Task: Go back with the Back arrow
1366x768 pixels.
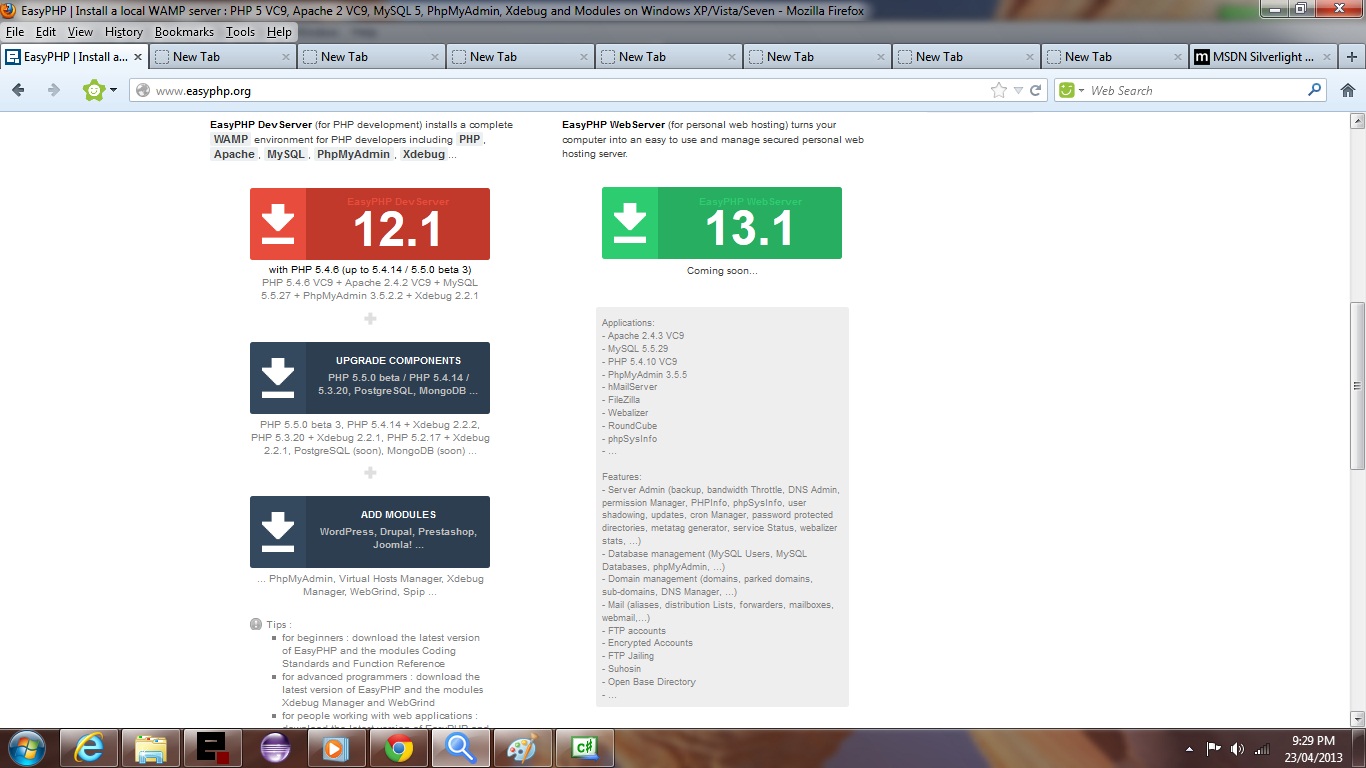Action: tap(18, 90)
